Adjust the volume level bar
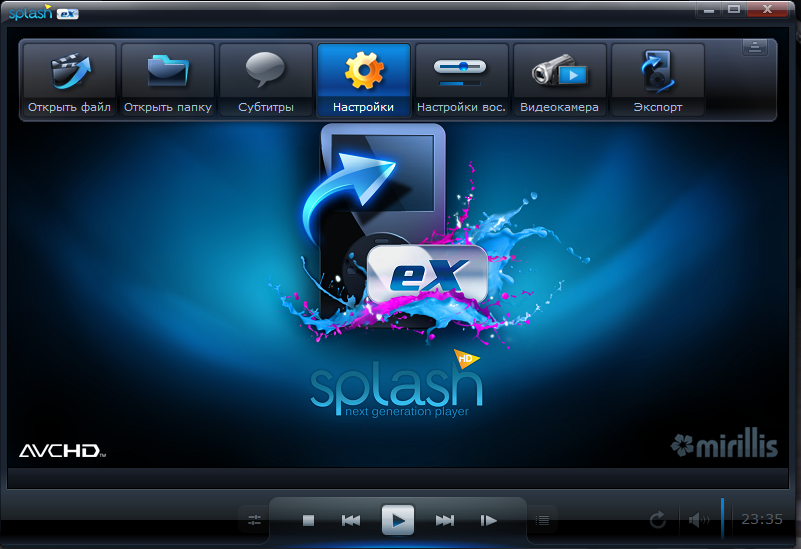The image size is (801, 549). click(722, 519)
